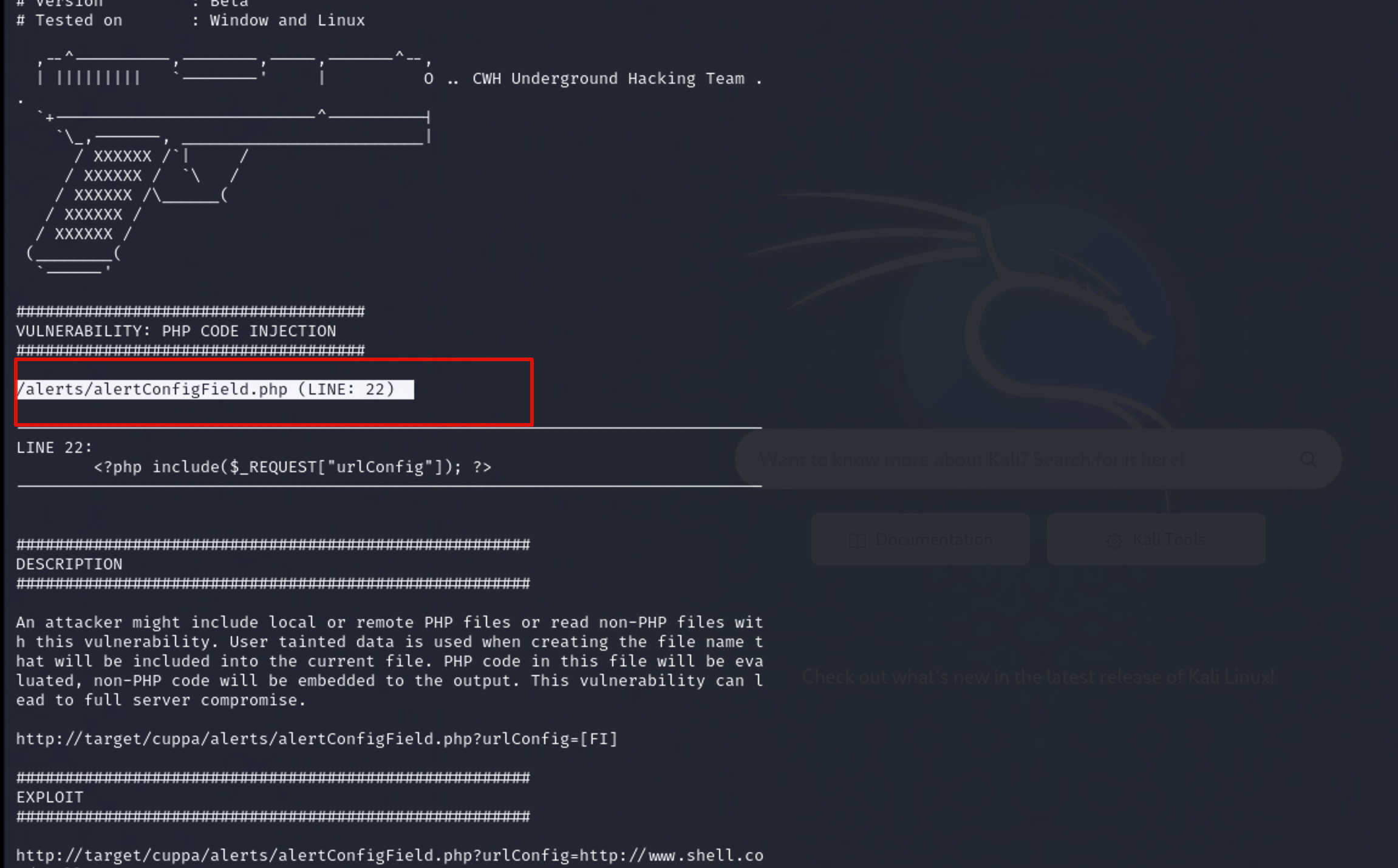Click the Kali Tools gear icon
The image size is (1398, 868).
(1114, 540)
